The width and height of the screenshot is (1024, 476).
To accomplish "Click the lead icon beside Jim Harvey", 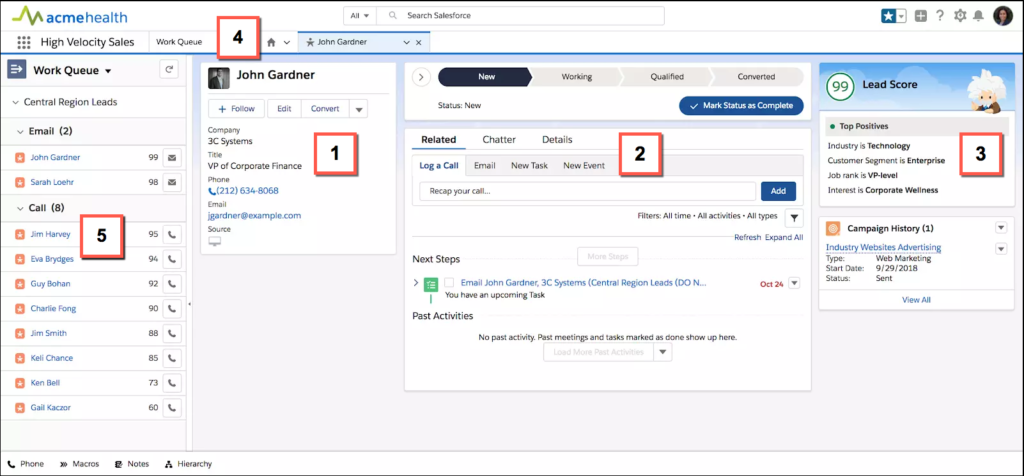I will point(20,234).
